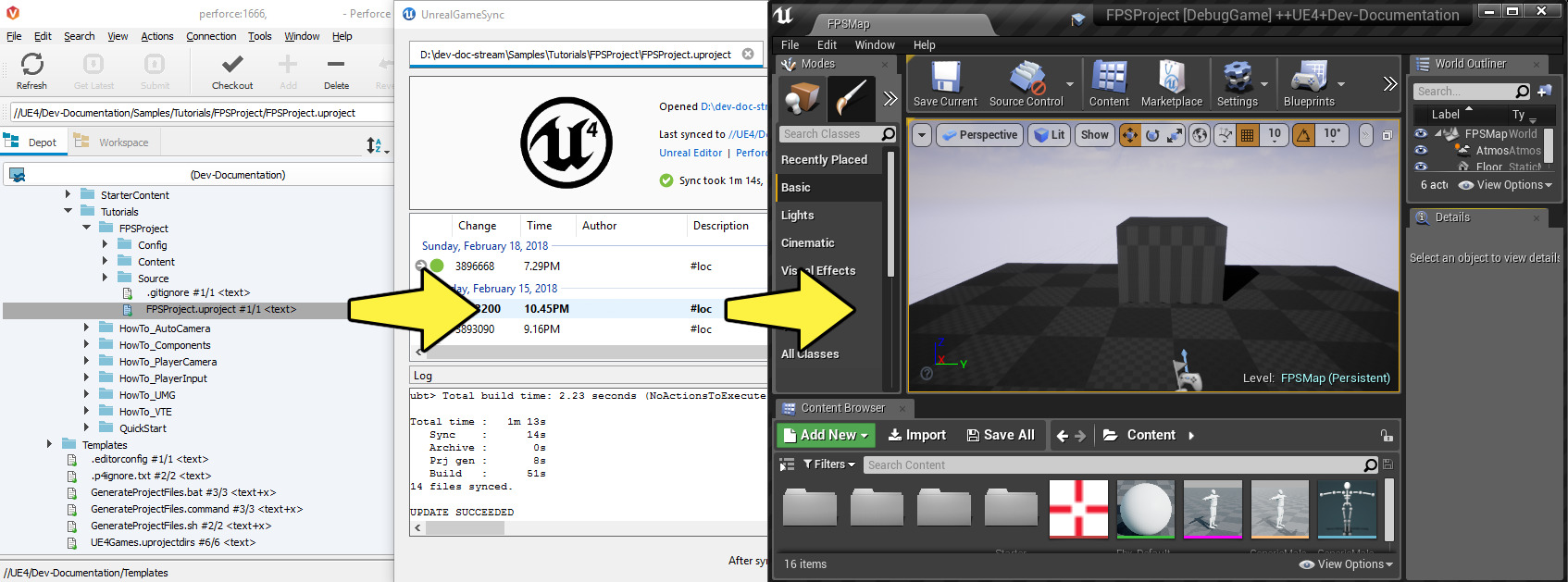Switch to the Depot tab in Perforce

(x=31, y=142)
